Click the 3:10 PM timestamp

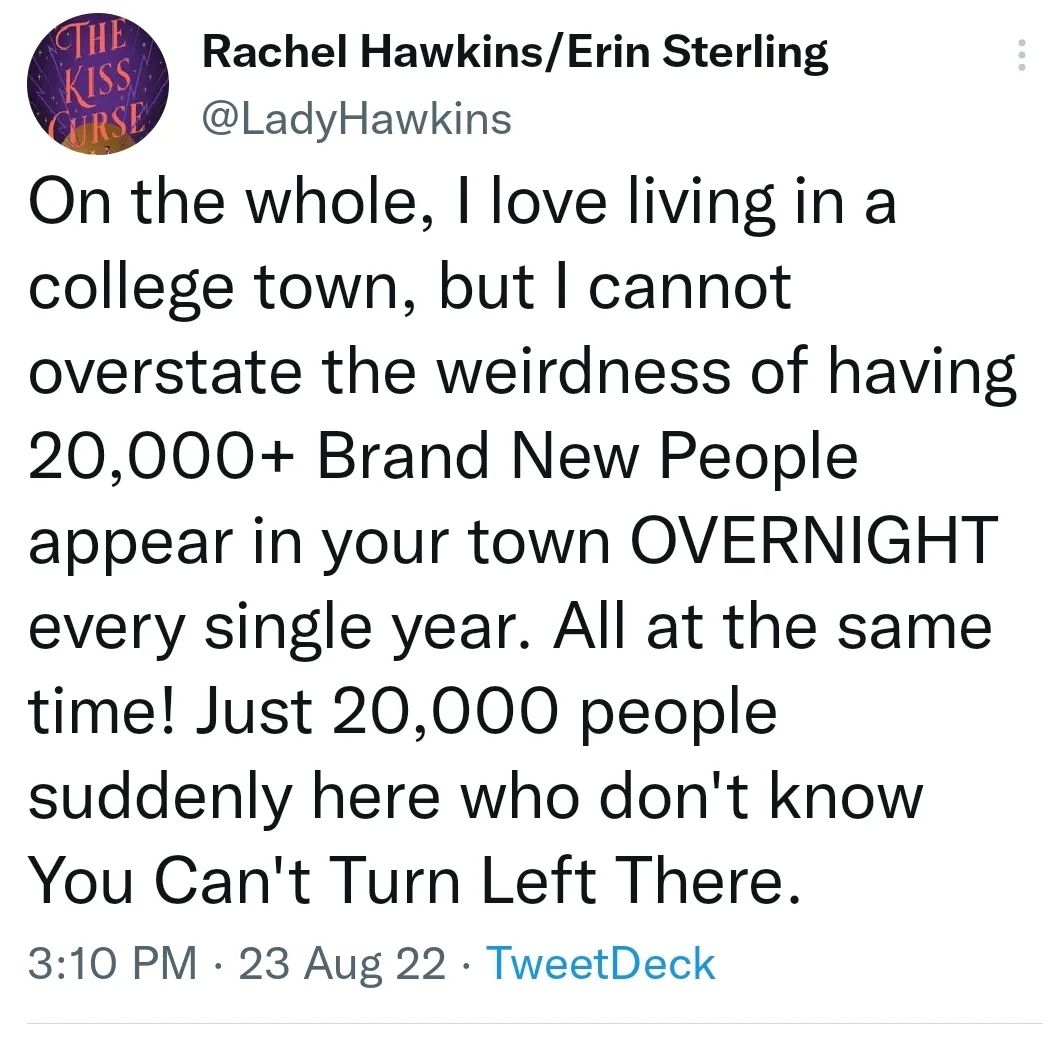tap(113, 964)
